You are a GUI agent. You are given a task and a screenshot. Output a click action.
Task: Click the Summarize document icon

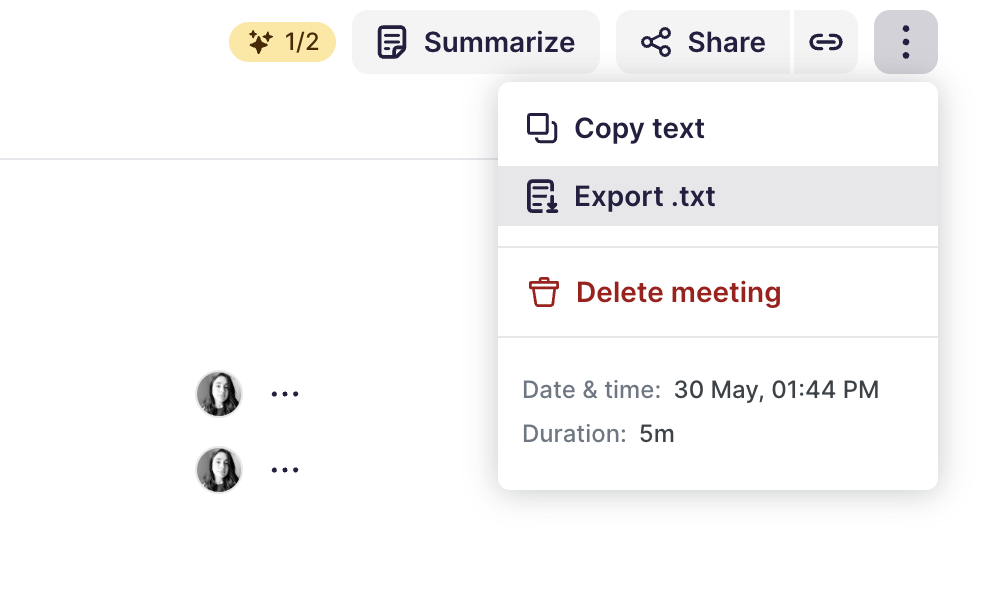392,42
